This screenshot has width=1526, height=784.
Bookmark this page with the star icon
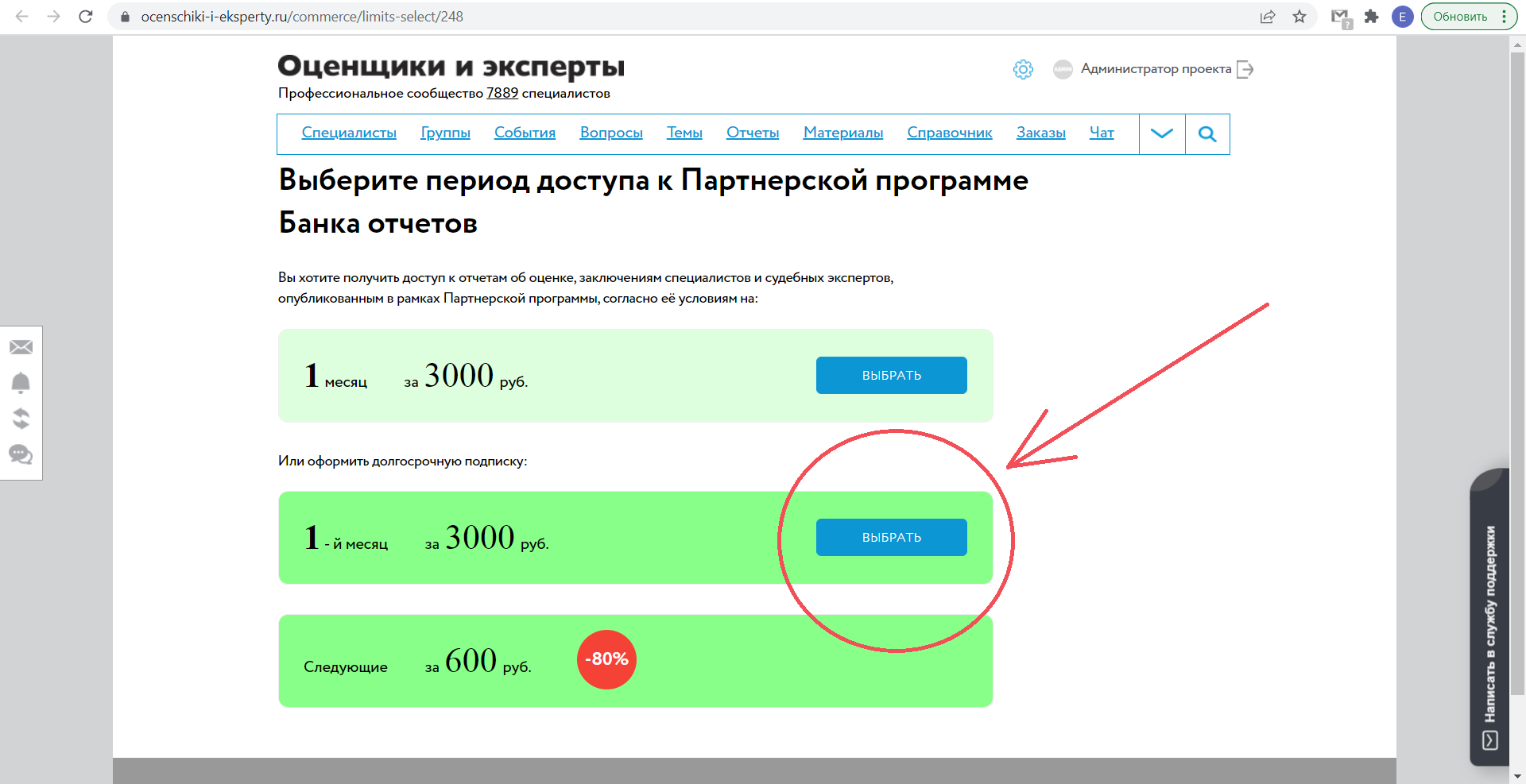point(1299,17)
